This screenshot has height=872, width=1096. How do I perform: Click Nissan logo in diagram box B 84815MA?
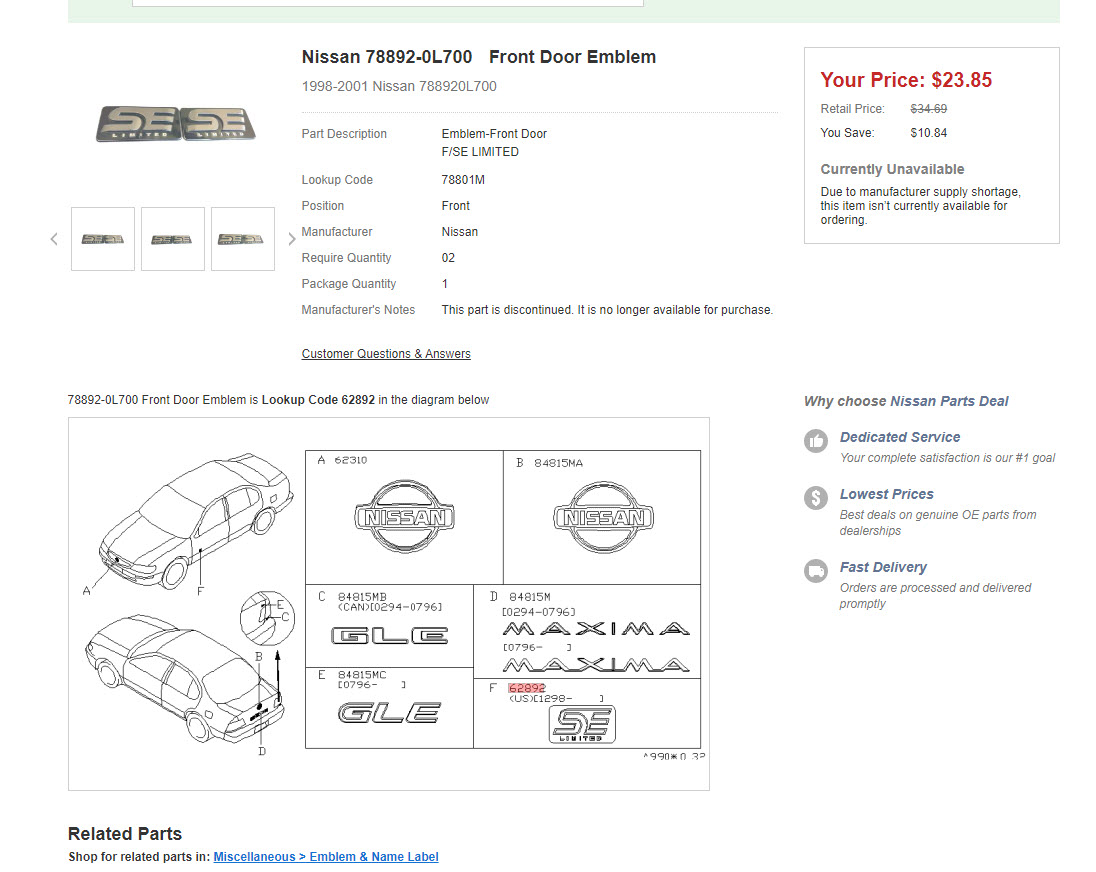click(602, 517)
